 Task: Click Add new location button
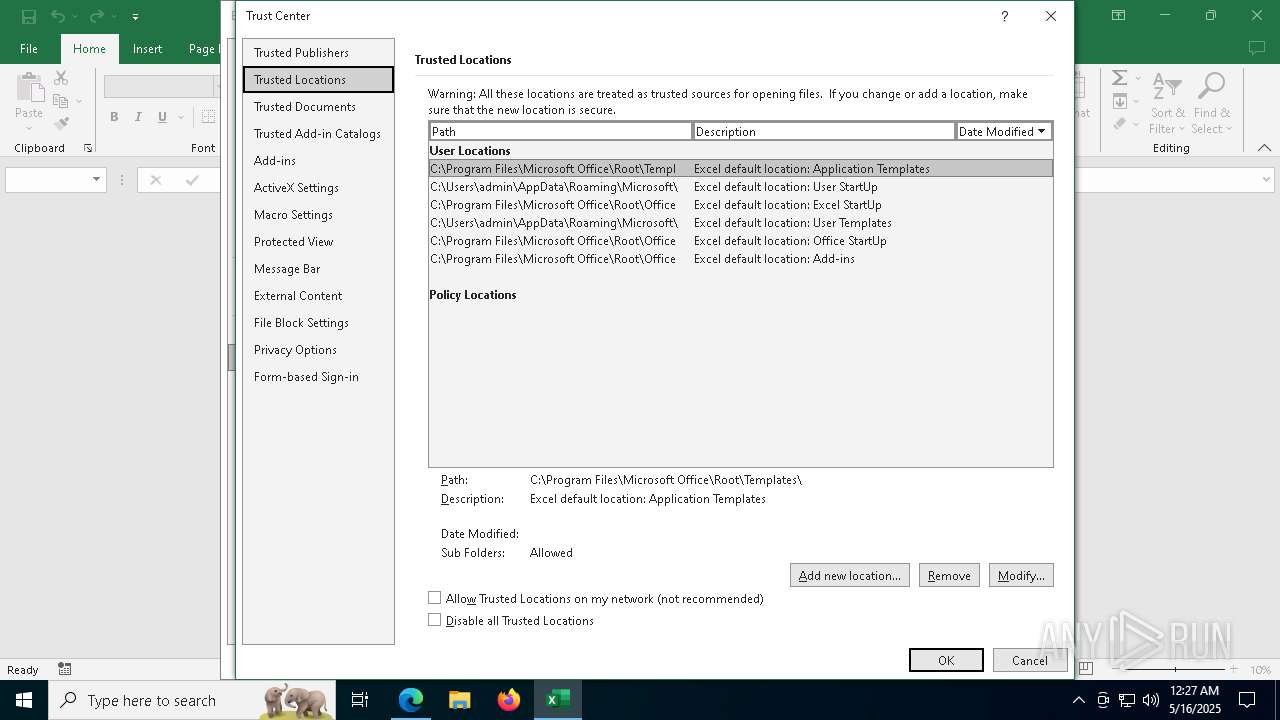(x=849, y=576)
